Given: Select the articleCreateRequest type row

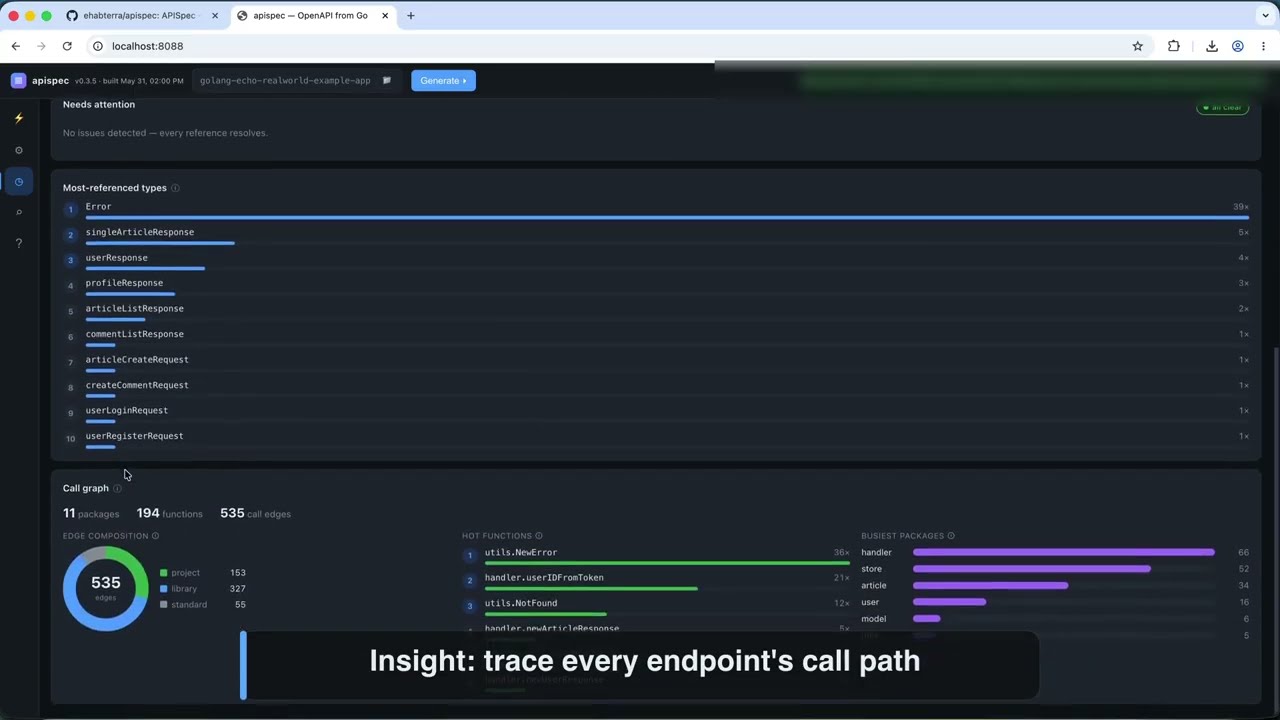Looking at the screenshot, I should pos(656,362).
